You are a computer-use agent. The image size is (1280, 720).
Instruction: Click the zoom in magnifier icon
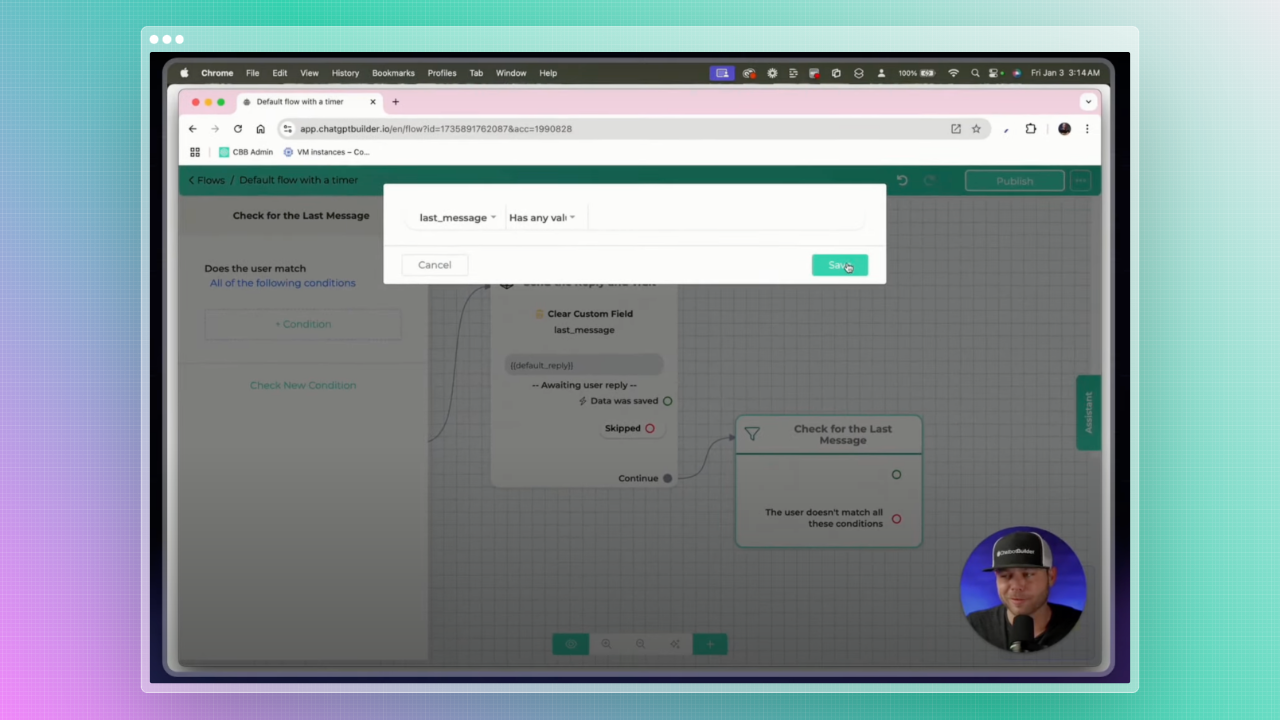click(606, 644)
